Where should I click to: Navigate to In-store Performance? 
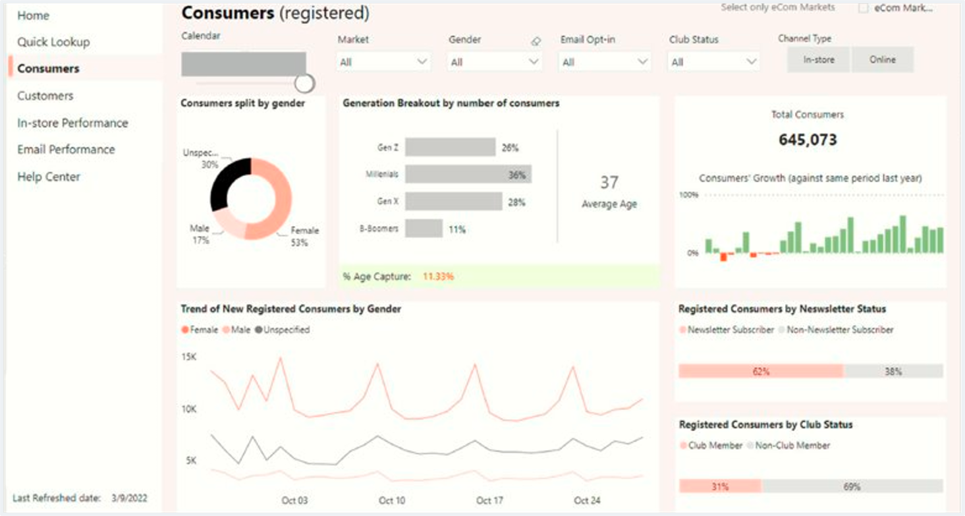click(73, 123)
